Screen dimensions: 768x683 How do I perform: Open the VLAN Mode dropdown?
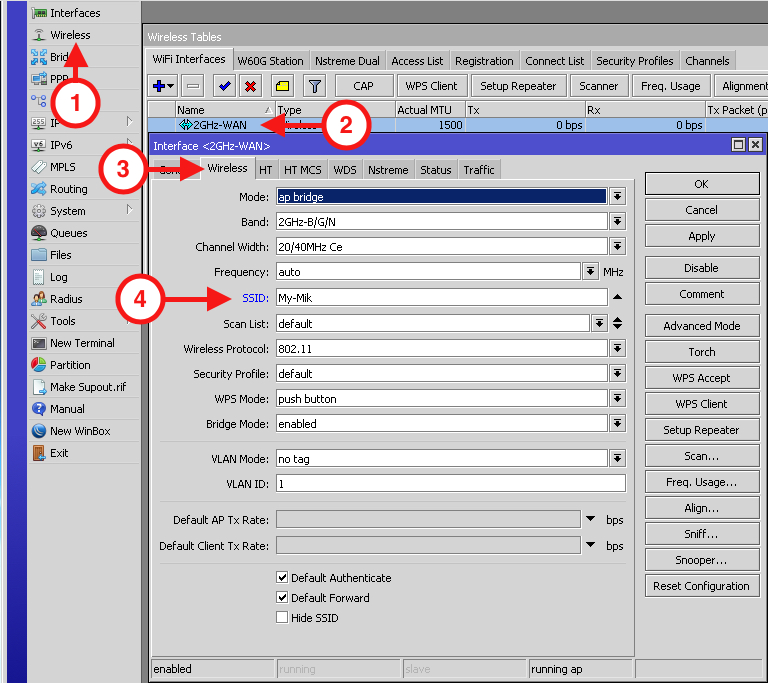click(618, 459)
